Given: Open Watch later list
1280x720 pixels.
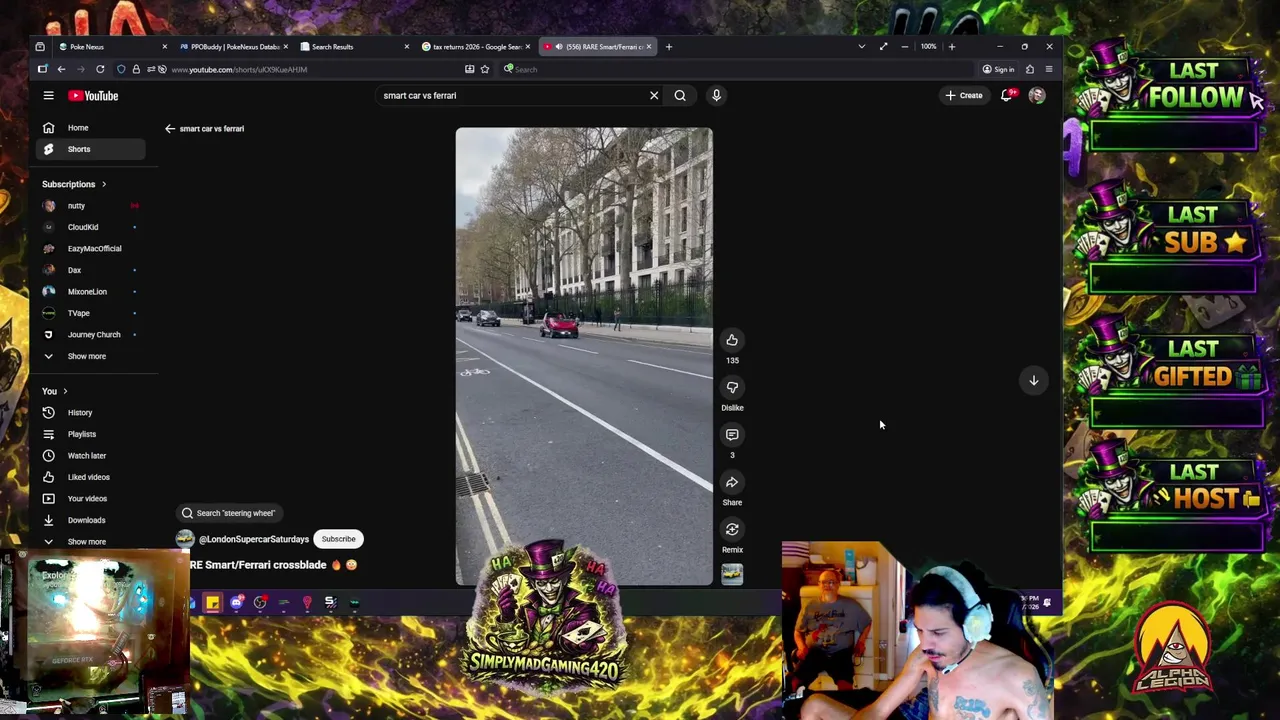Looking at the screenshot, I should pos(91,455).
